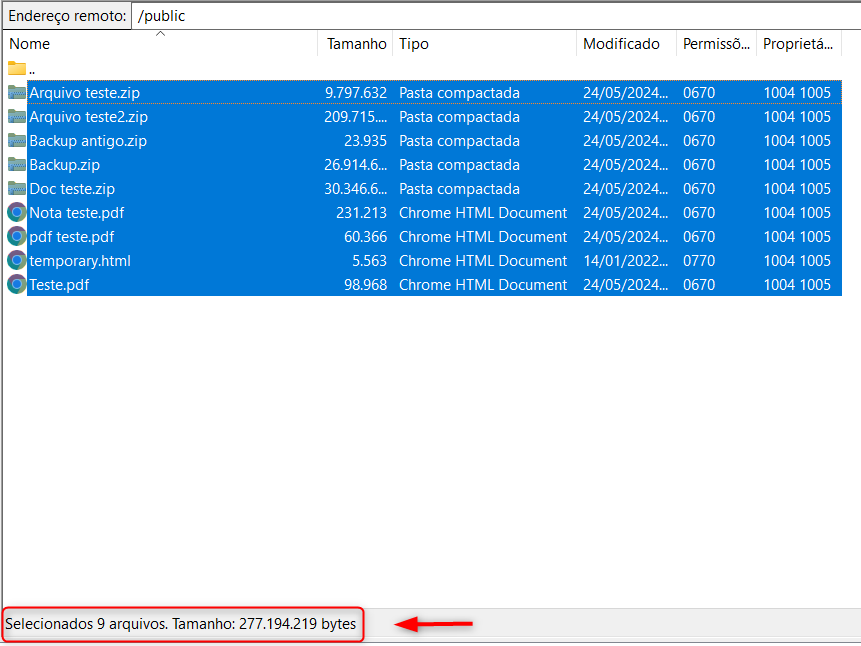
Task: Click the Backup antigo.zip folder icon
Action: 17,141
